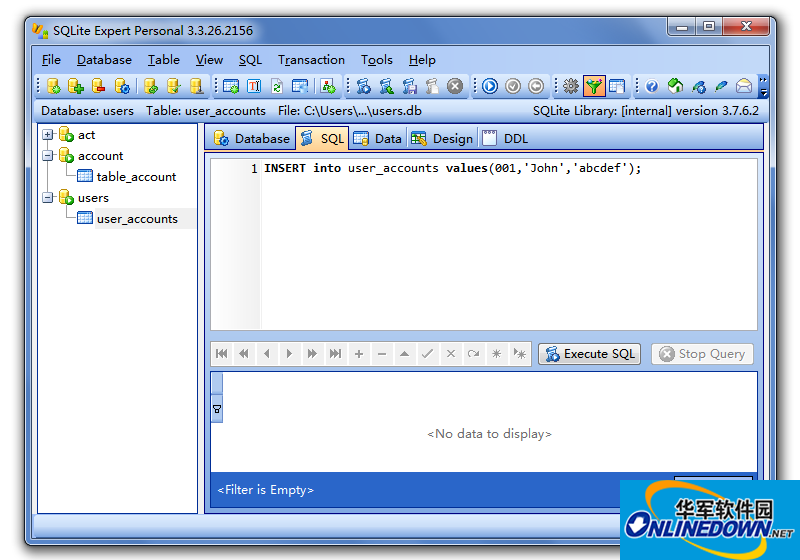The width and height of the screenshot is (800, 560).
Task: Click the new schema diagram icon in toolbar
Action: (328, 86)
